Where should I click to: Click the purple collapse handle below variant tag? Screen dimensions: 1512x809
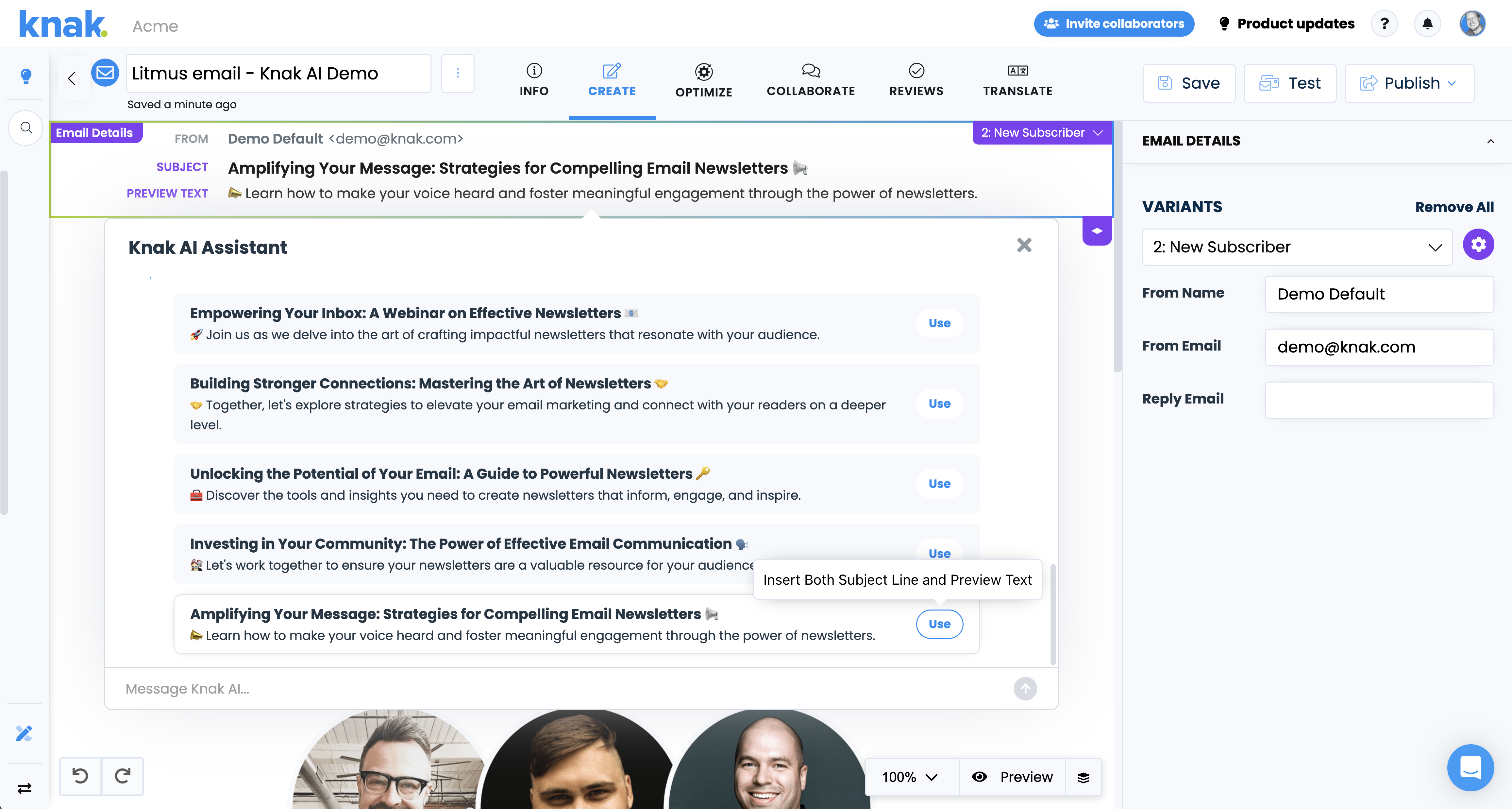1097,231
